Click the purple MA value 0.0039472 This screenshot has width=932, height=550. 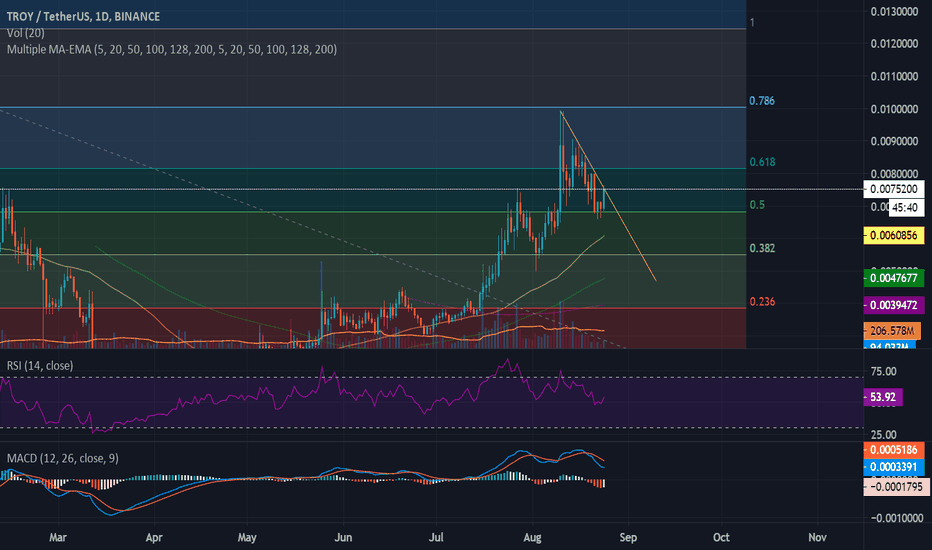[894, 305]
